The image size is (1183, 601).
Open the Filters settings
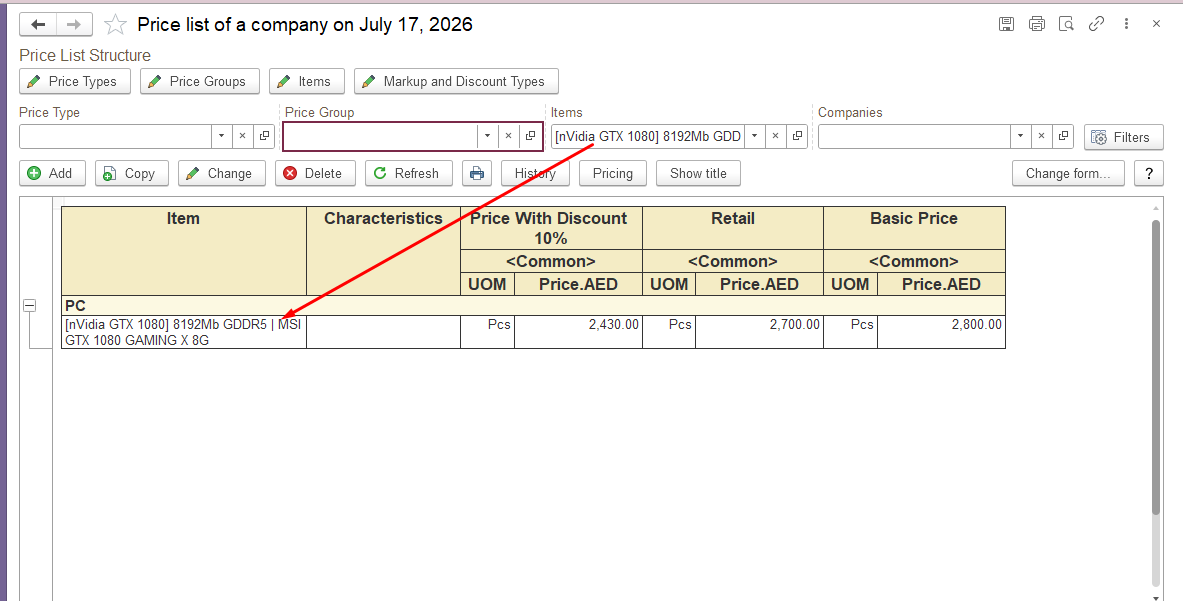pyautogui.click(x=1123, y=137)
